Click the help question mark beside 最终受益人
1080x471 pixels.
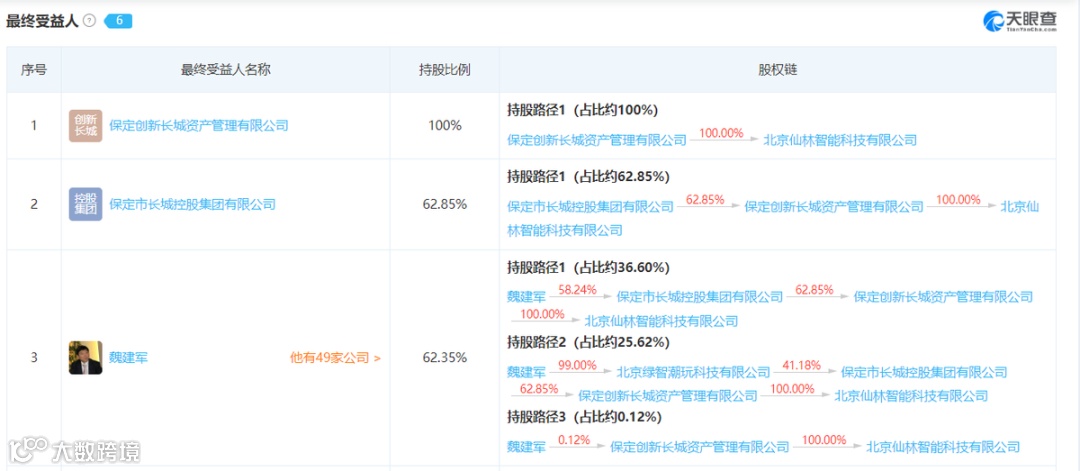tap(89, 21)
